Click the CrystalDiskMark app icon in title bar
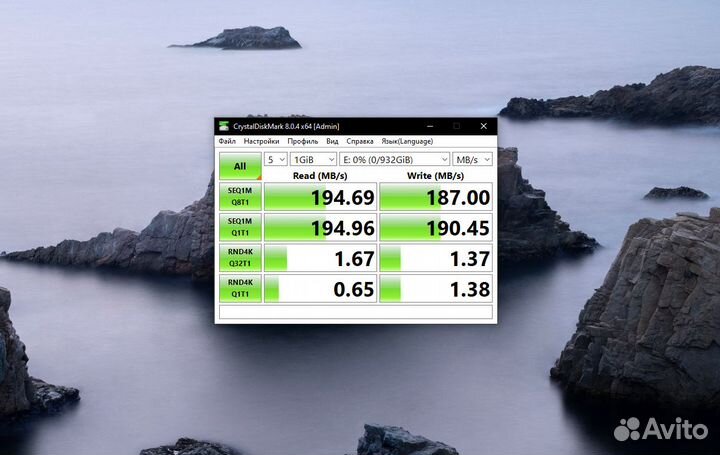720x455 pixels. tap(224, 126)
